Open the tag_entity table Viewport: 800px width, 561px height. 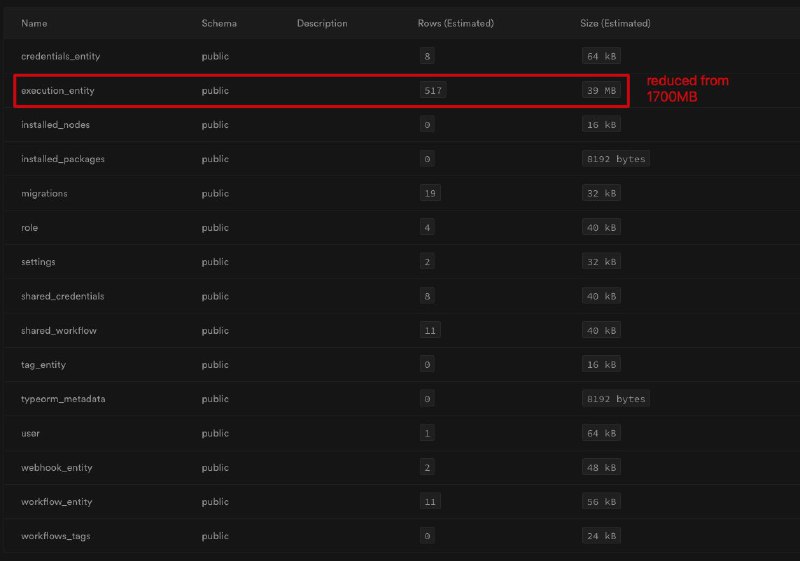(43, 365)
